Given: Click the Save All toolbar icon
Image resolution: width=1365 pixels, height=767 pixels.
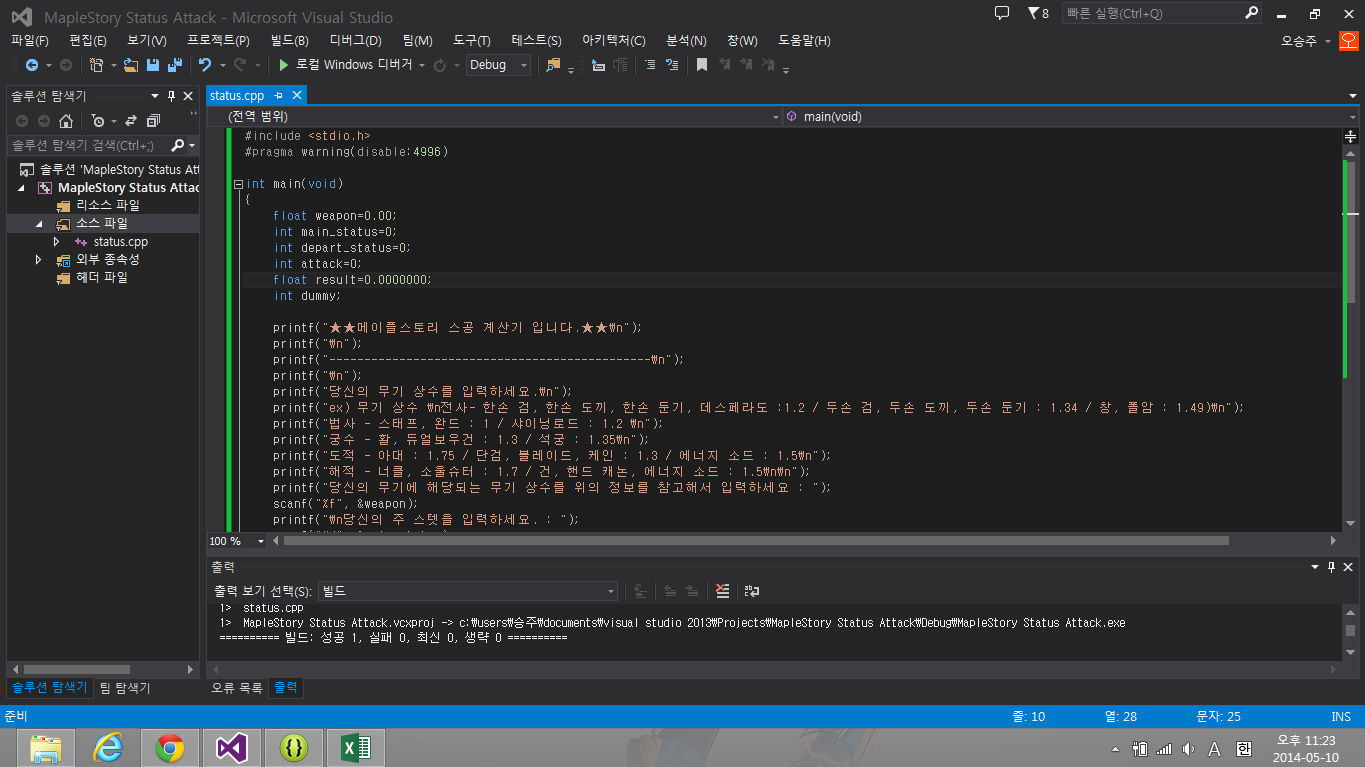Looking at the screenshot, I should click(x=174, y=65).
